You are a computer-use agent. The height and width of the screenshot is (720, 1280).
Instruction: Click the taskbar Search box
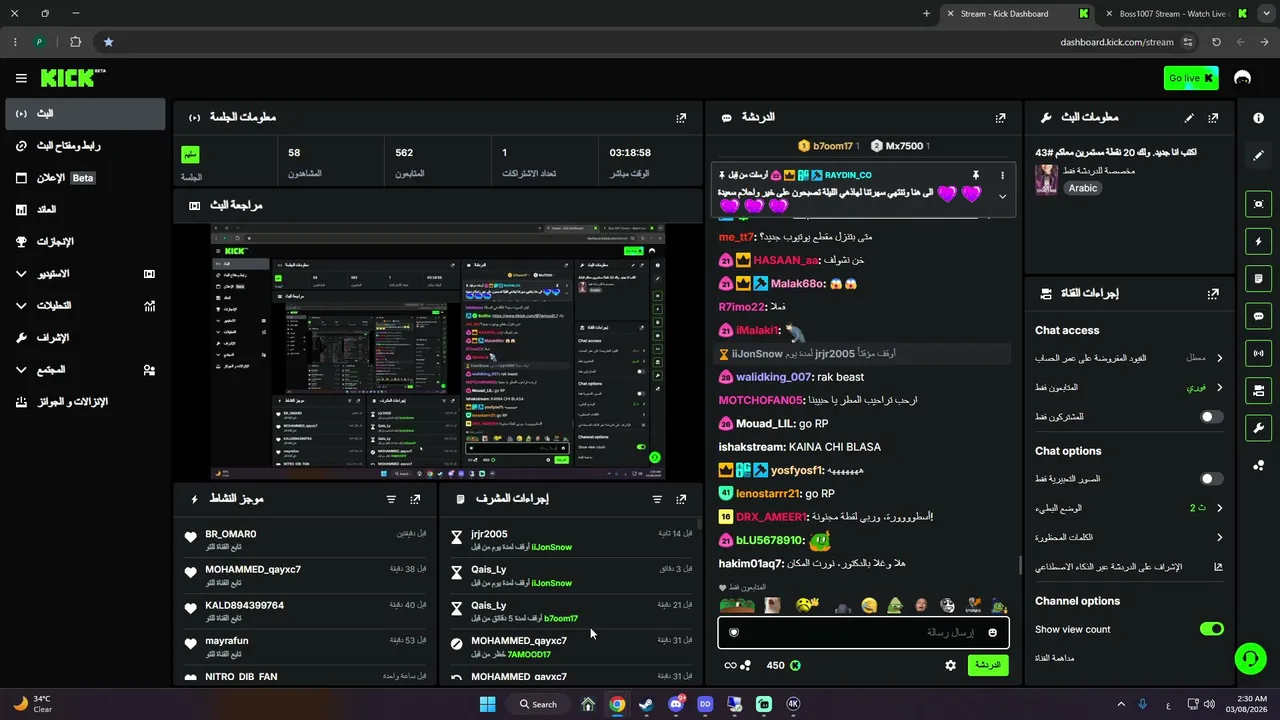pos(539,704)
